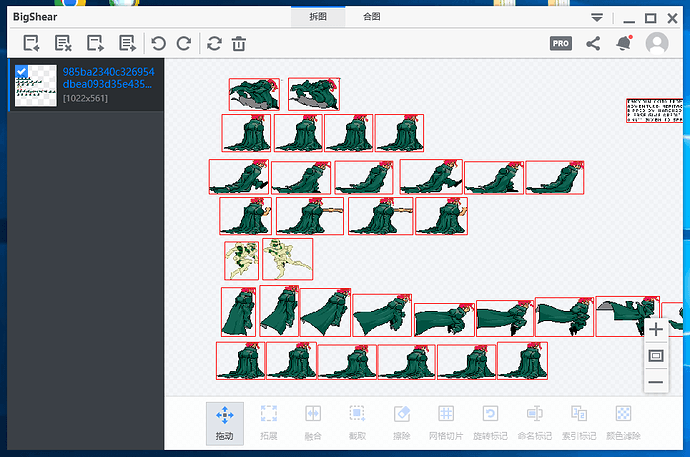Undo the last action

tap(158, 43)
